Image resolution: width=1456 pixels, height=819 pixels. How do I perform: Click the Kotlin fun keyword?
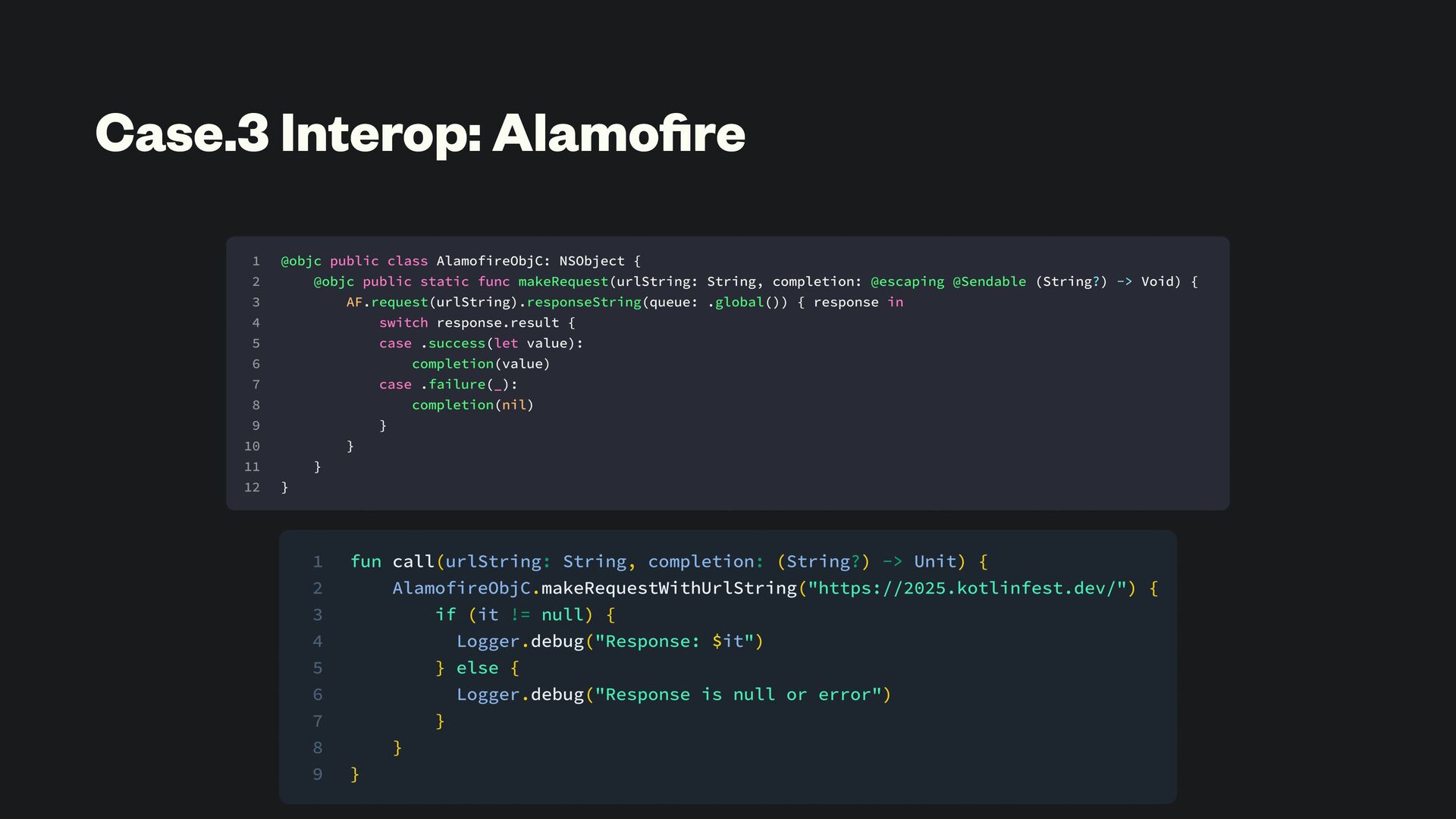(x=366, y=562)
